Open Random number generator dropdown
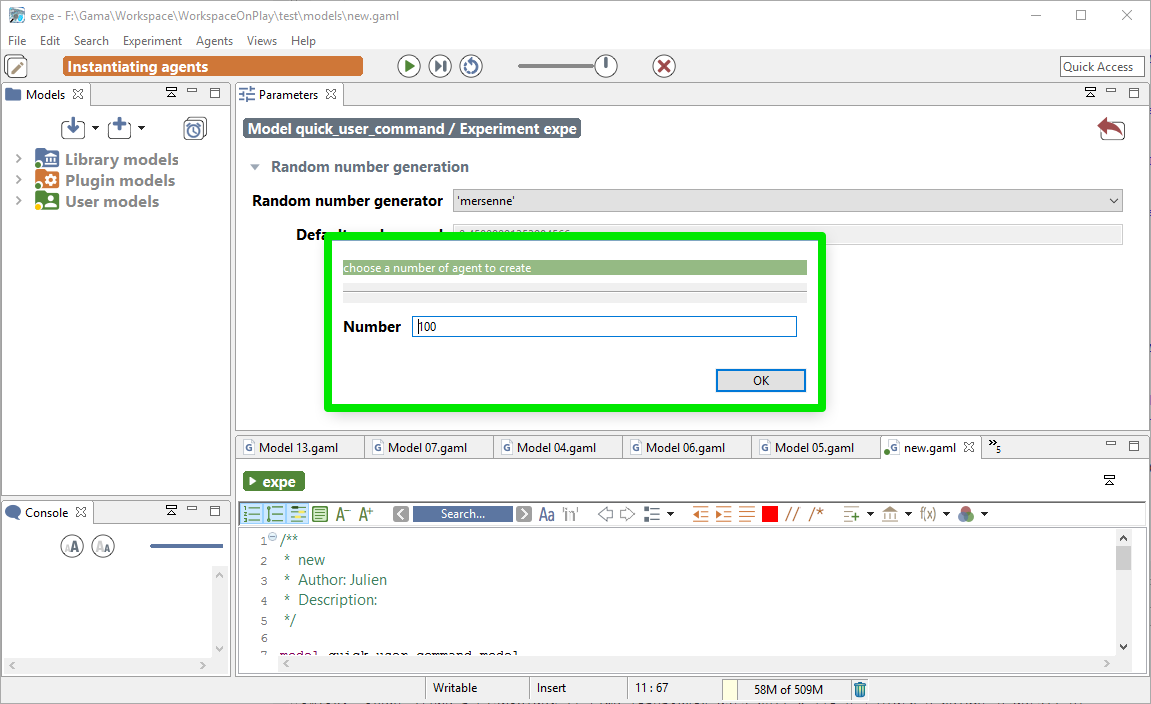This screenshot has width=1151, height=704. (788, 200)
